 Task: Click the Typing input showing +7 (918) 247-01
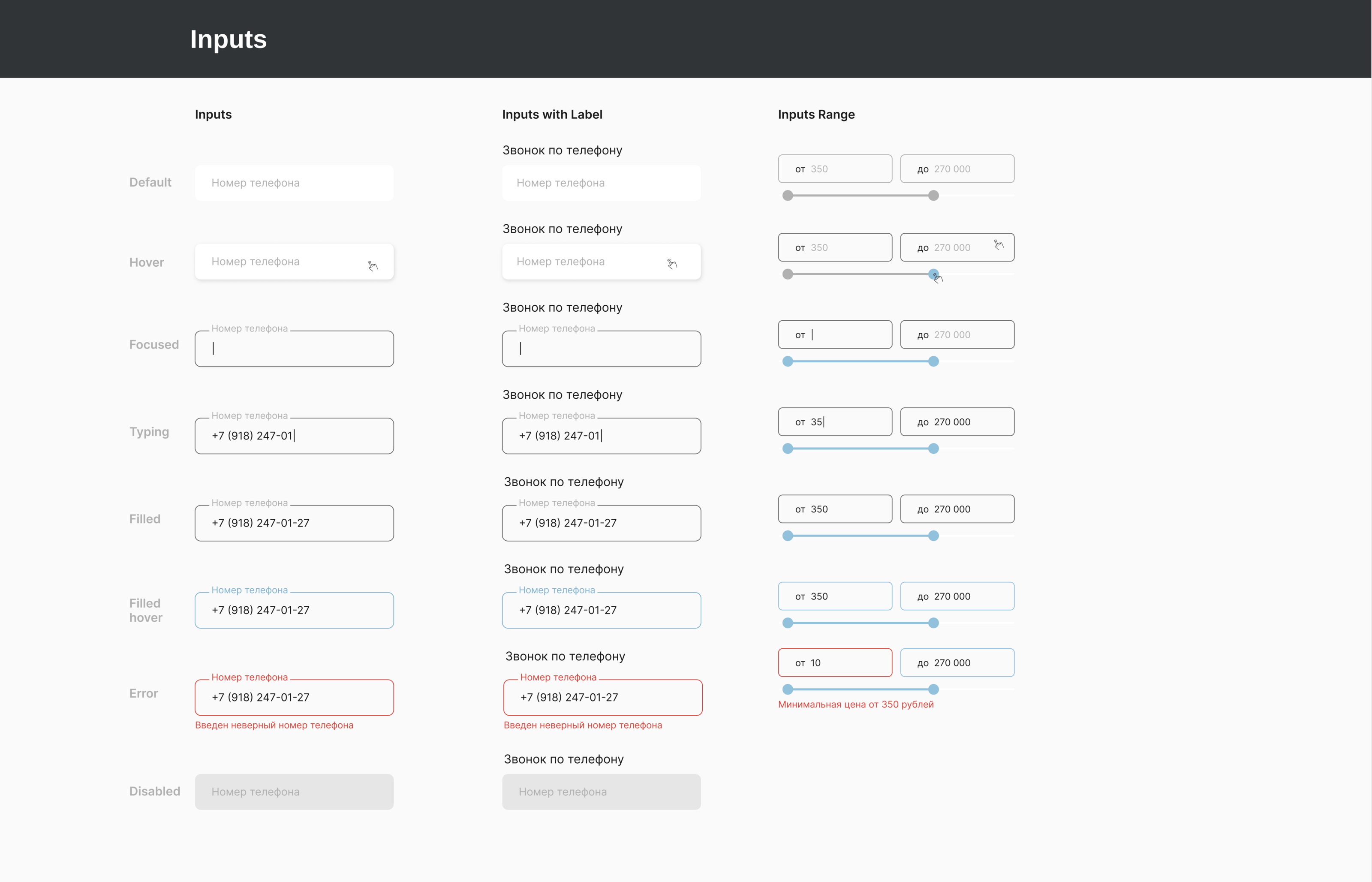click(x=294, y=436)
